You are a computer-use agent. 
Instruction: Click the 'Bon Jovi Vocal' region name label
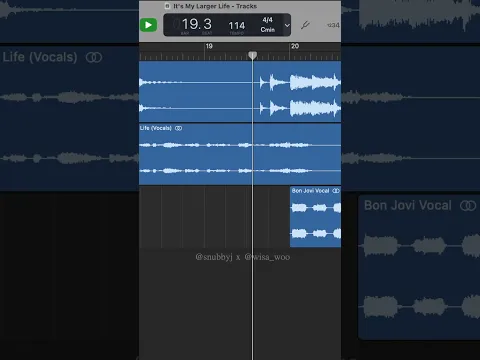click(x=310, y=191)
